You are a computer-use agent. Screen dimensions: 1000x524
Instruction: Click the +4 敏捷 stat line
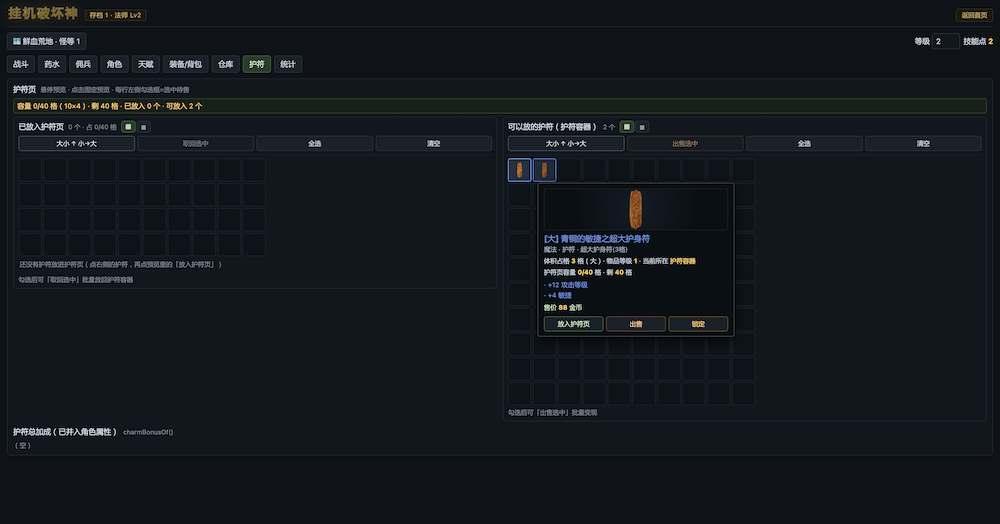click(x=558, y=295)
